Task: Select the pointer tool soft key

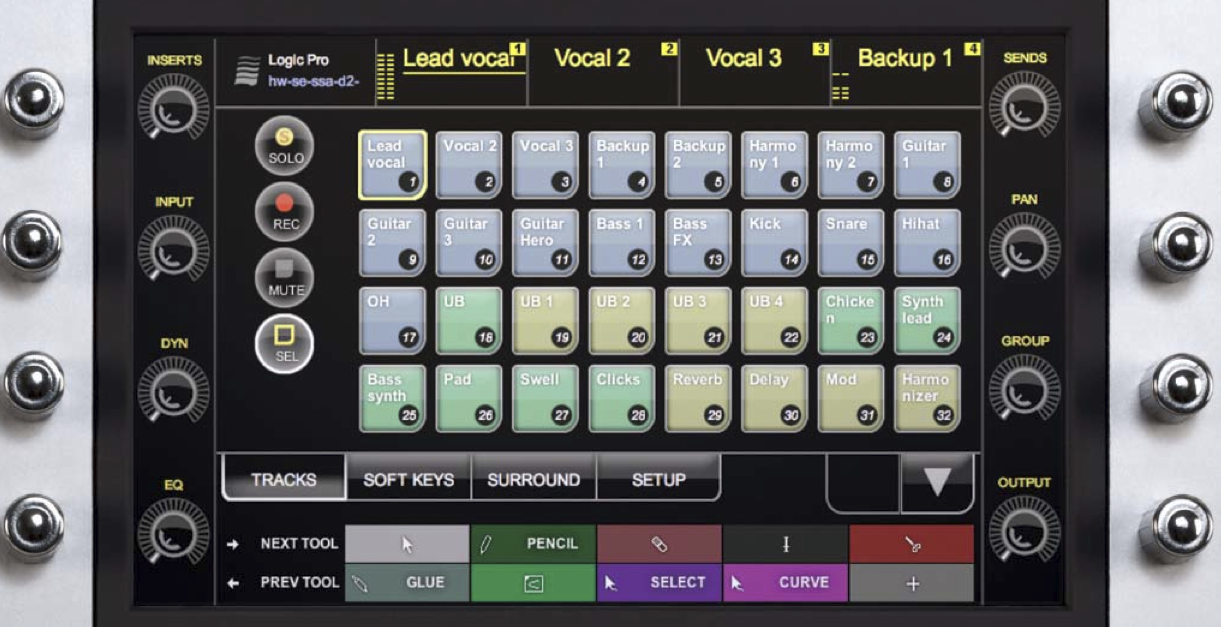Action: [x=407, y=544]
